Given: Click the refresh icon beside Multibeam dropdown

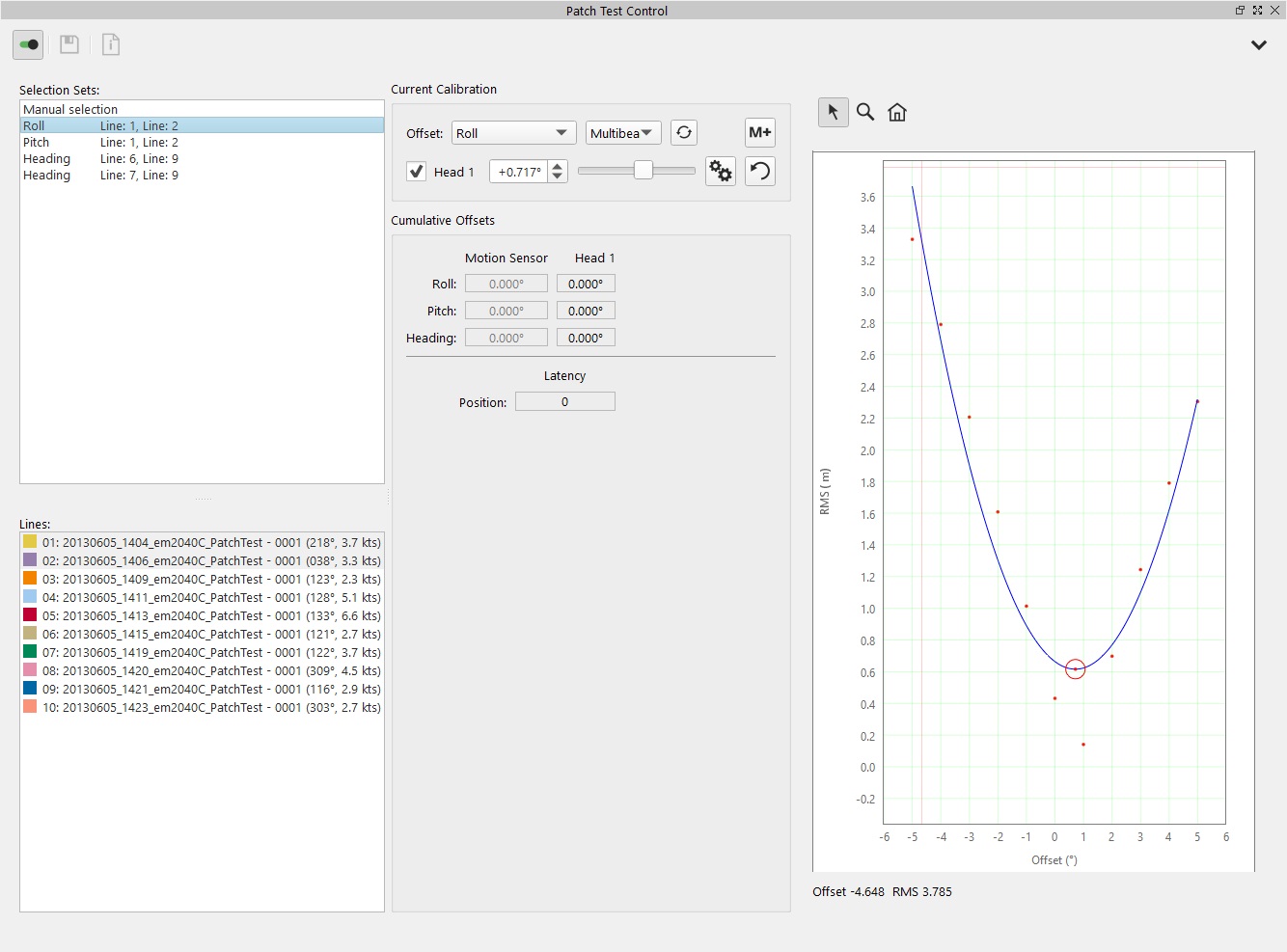Looking at the screenshot, I should (x=683, y=132).
